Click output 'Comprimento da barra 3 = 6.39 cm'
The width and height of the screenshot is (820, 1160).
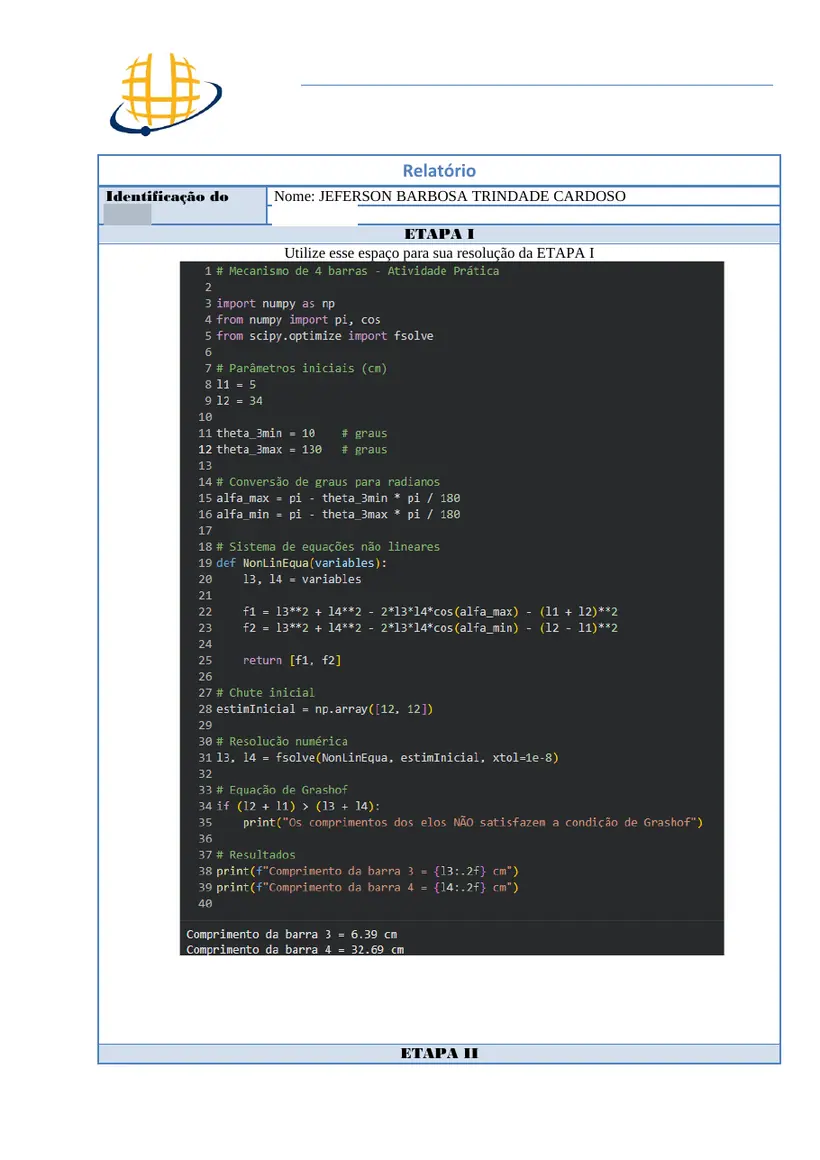click(292, 935)
